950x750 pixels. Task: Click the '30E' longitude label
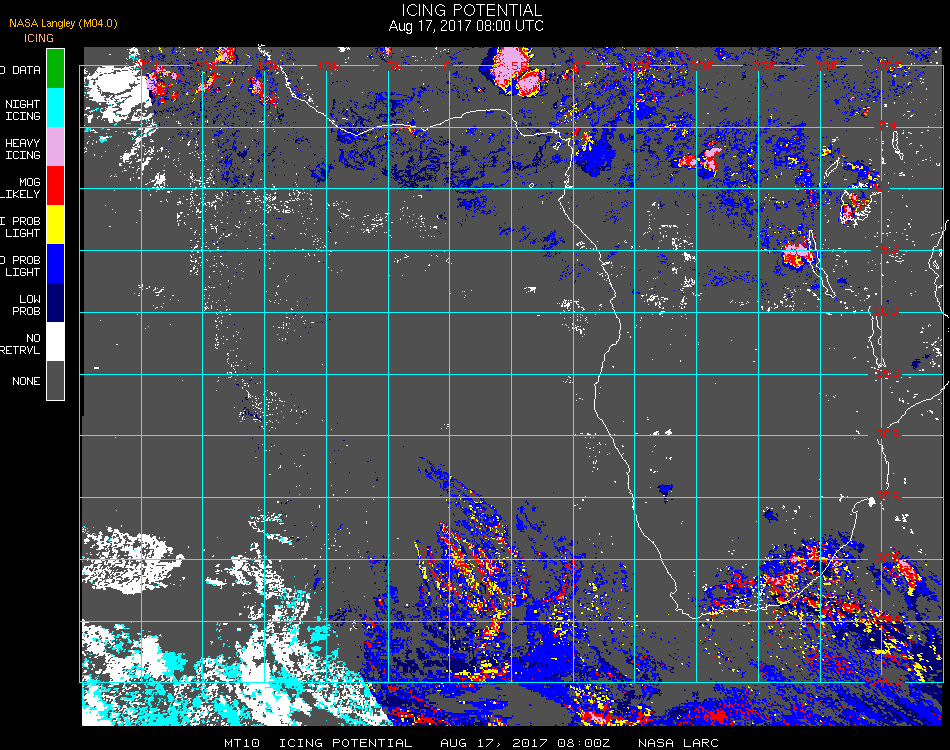(x=826, y=66)
